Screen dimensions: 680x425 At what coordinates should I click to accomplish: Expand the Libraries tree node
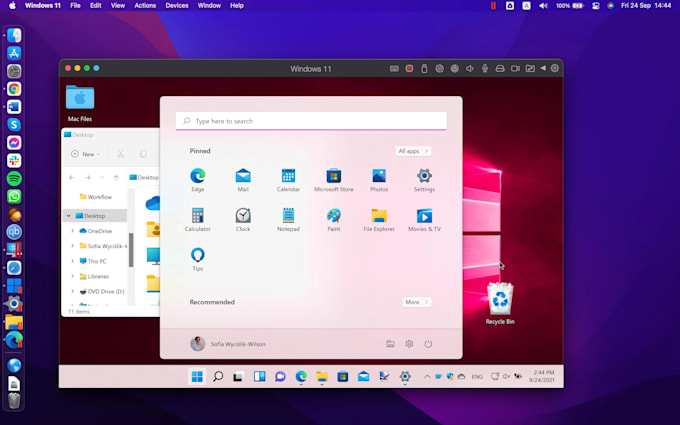pyautogui.click(x=72, y=276)
